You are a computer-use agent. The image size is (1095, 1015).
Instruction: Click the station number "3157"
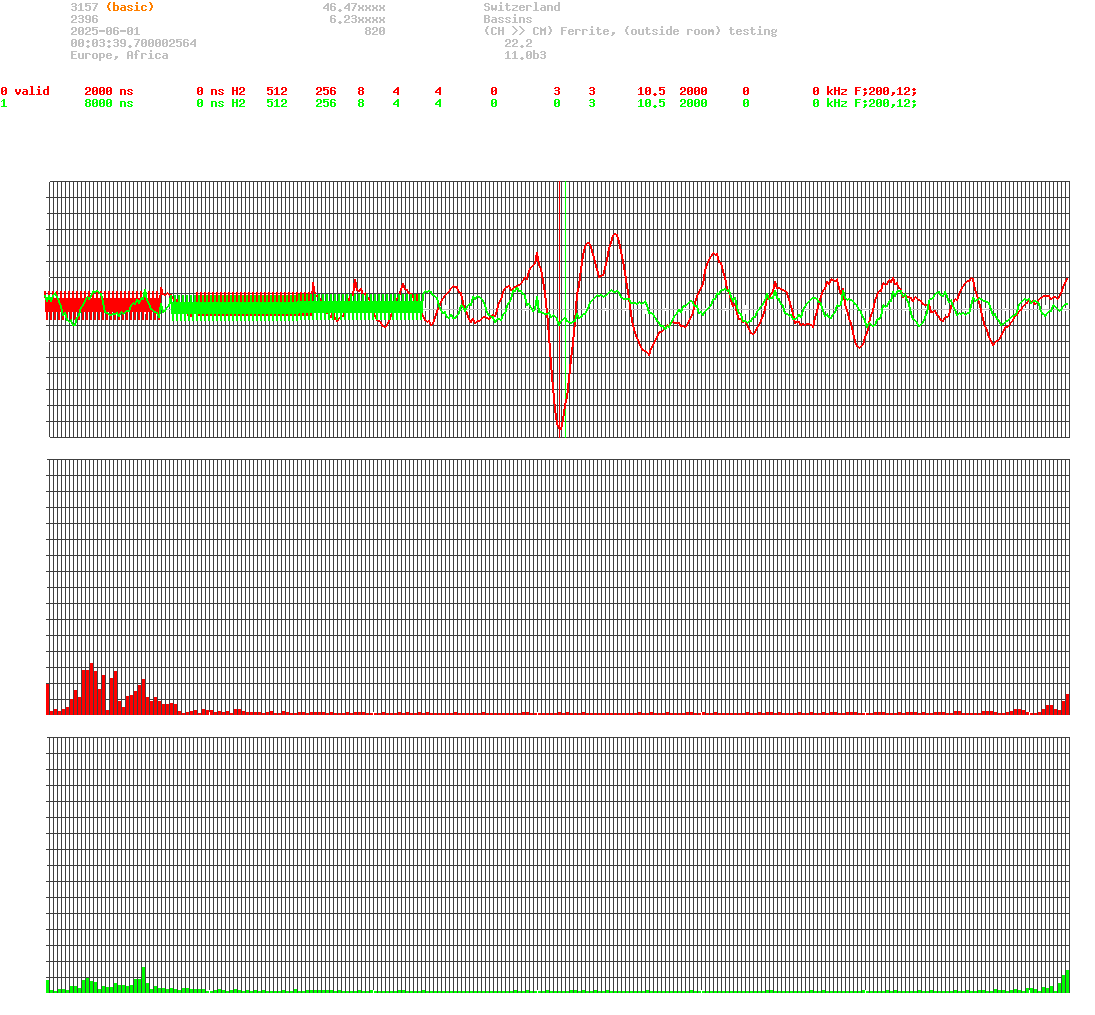coord(84,7)
